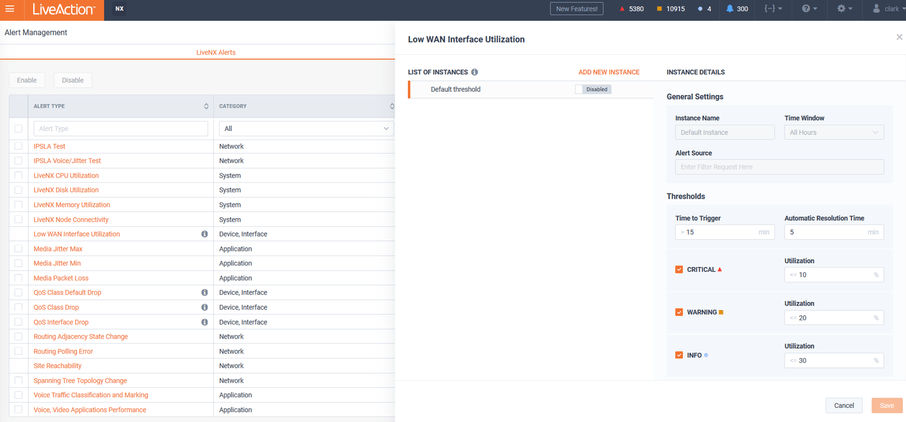Click the NX product badge
The width and height of the screenshot is (906, 422).
(119, 9)
